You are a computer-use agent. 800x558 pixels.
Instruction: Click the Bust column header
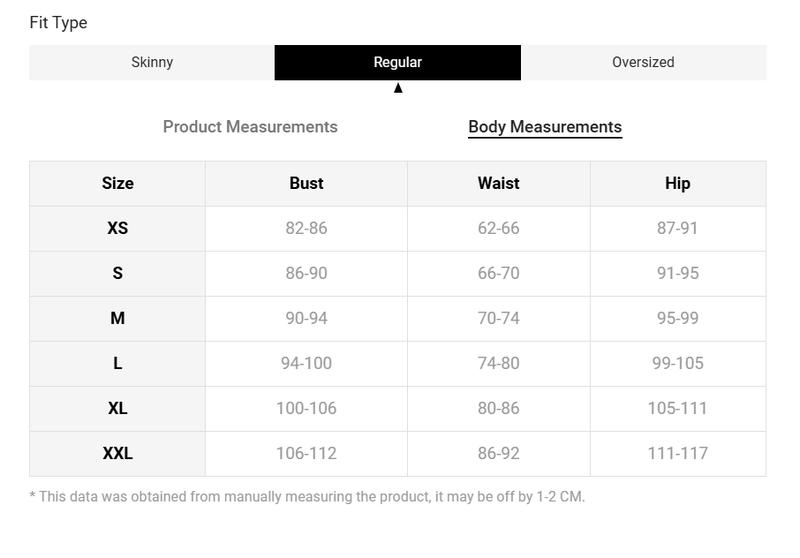(x=306, y=183)
